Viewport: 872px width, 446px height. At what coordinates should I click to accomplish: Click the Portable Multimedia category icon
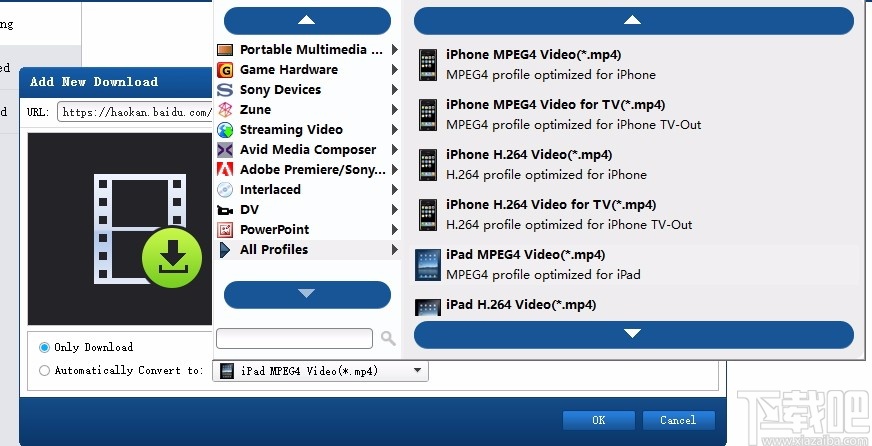tap(225, 50)
